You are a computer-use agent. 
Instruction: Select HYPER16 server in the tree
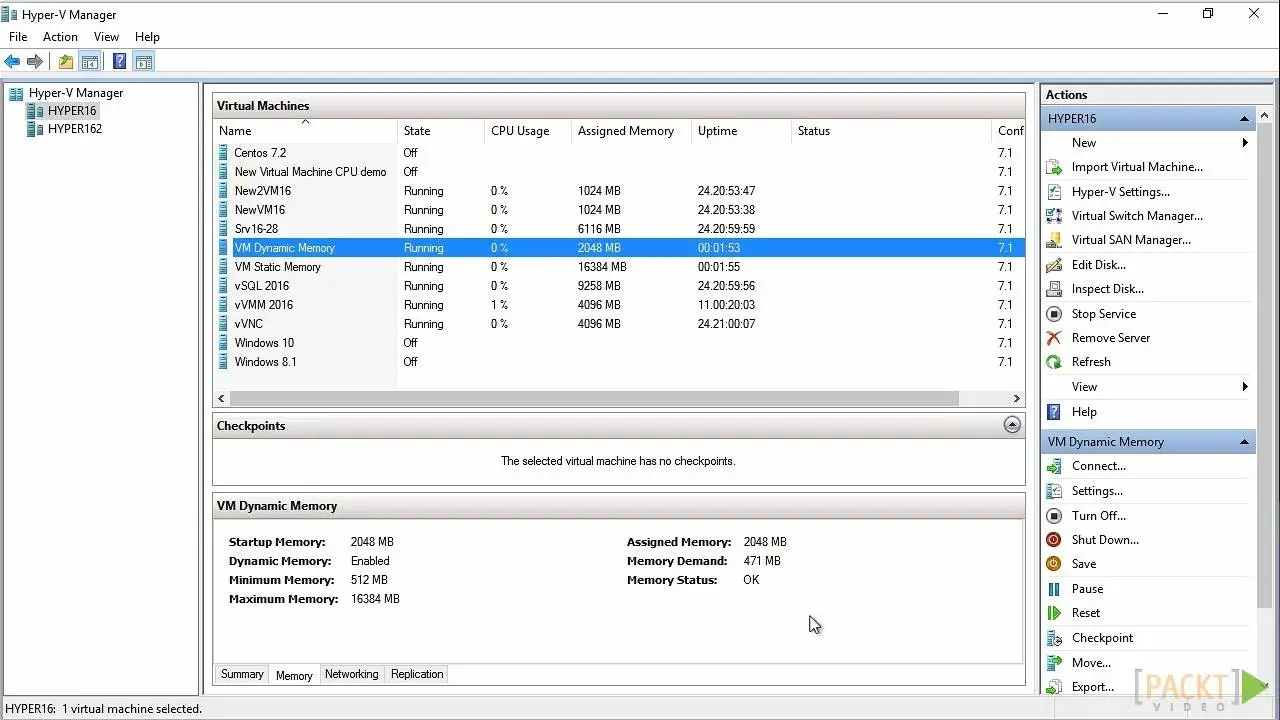pos(72,111)
